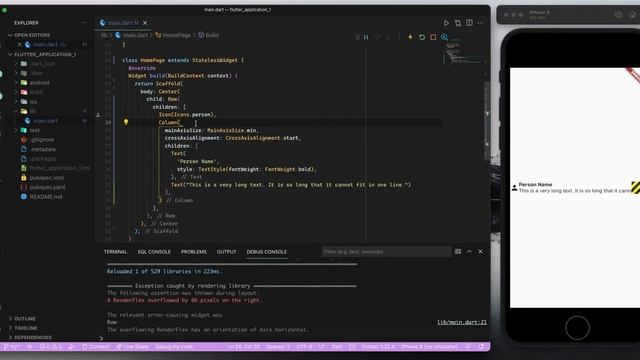640x360 pixels.
Task: Grab the debug toolbar drag handle
Action: point(358,37)
